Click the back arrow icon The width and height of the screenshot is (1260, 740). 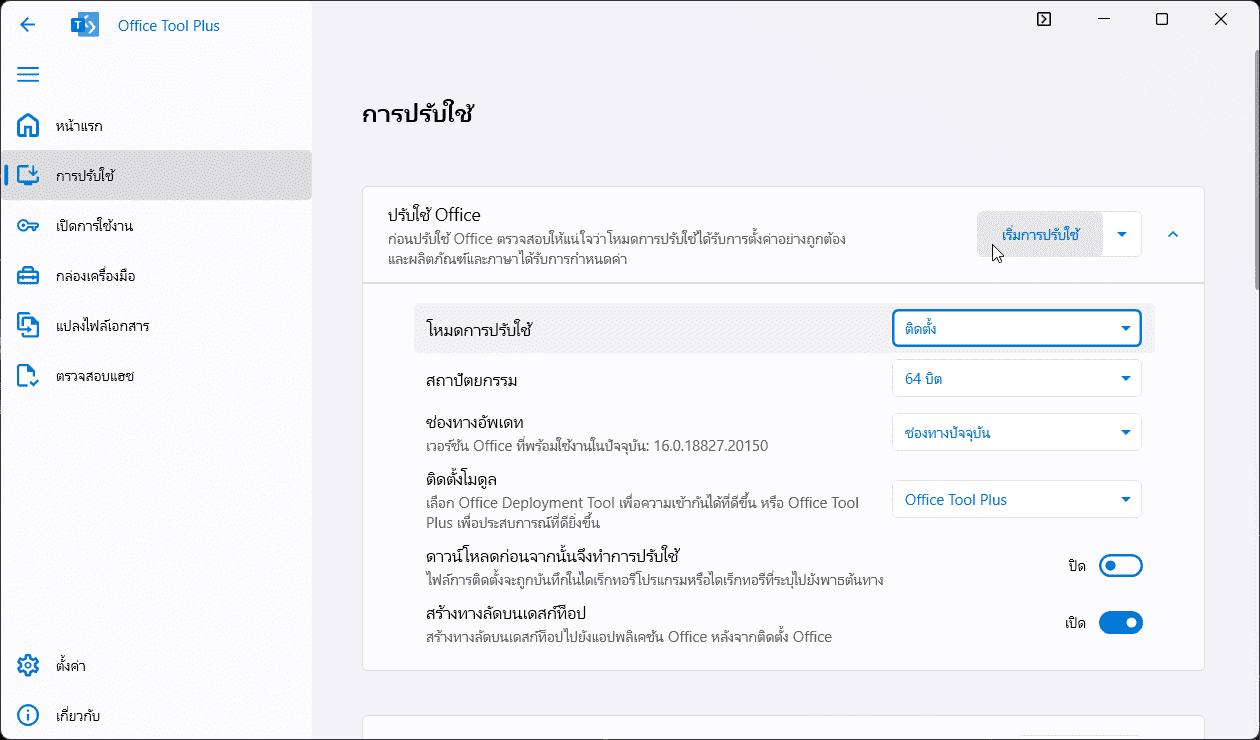(x=28, y=25)
